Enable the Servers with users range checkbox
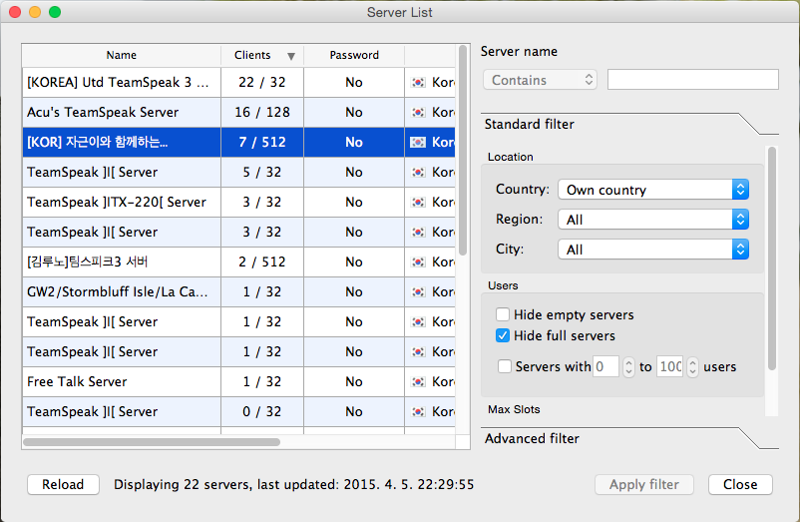 (505, 366)
